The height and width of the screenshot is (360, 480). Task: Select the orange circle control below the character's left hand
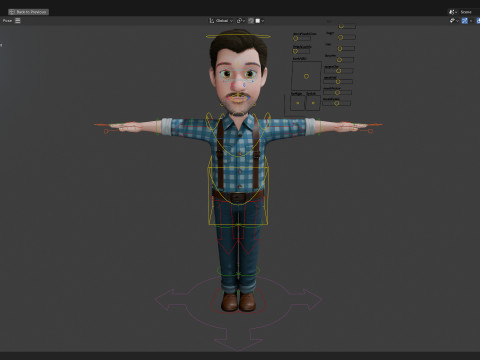coord(370,131)
